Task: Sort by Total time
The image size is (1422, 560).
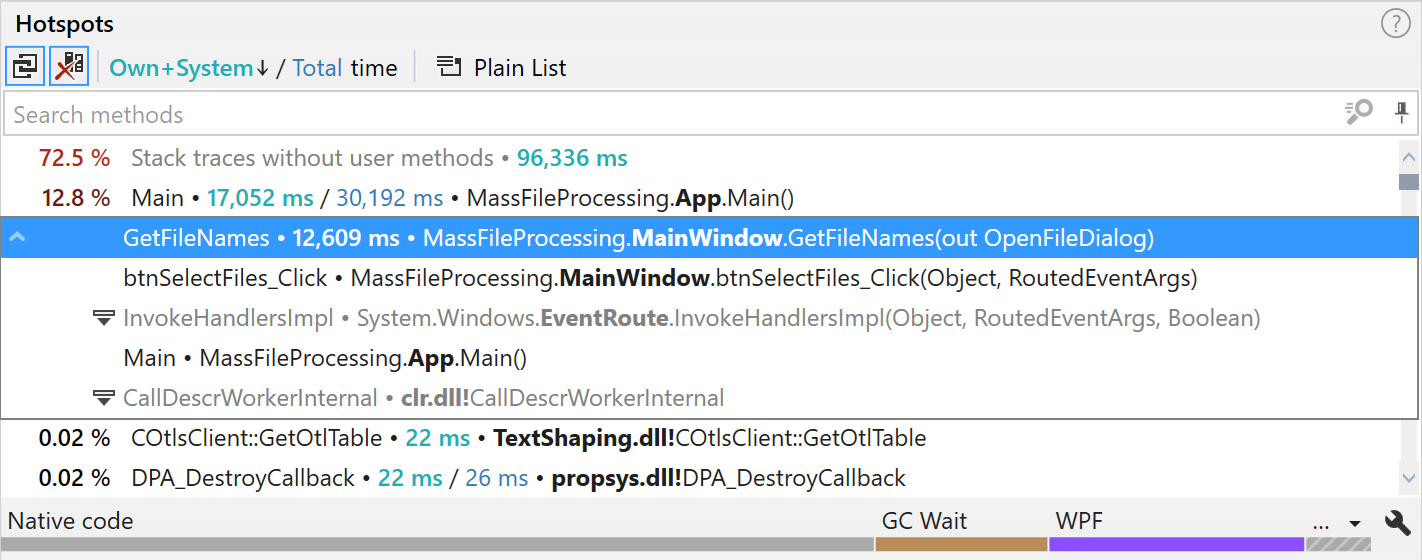Action: 317,68
